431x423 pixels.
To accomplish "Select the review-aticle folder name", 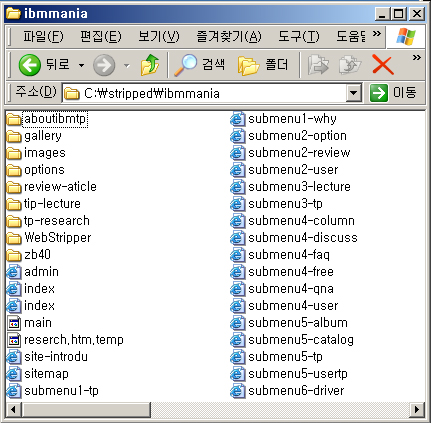I will click(60, 187).
